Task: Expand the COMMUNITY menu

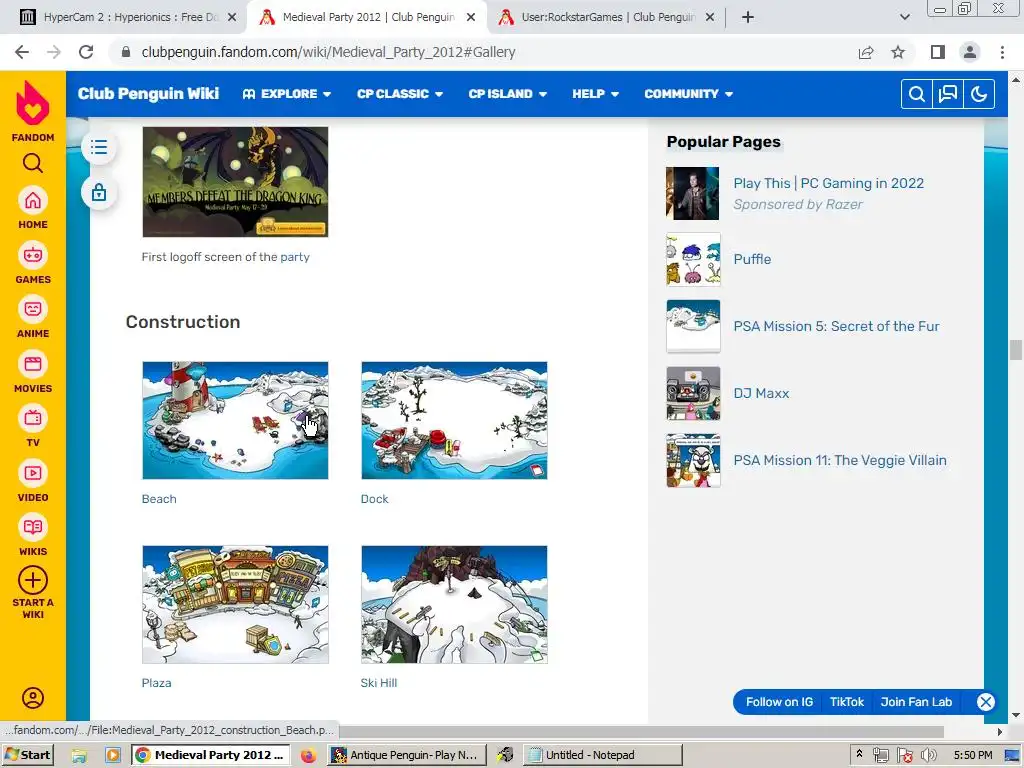Action: 688,94
